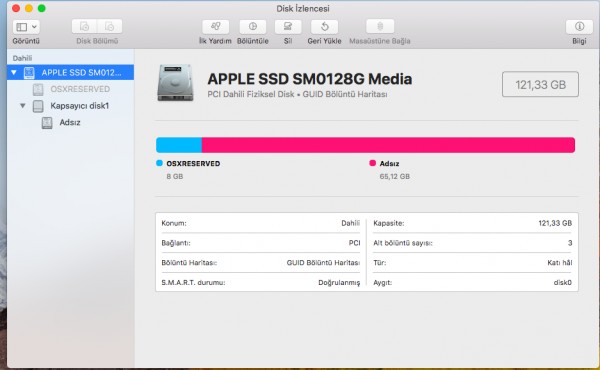The image size is (600, 370).
Task: Click the Kapasite row label
Action: 389,223
